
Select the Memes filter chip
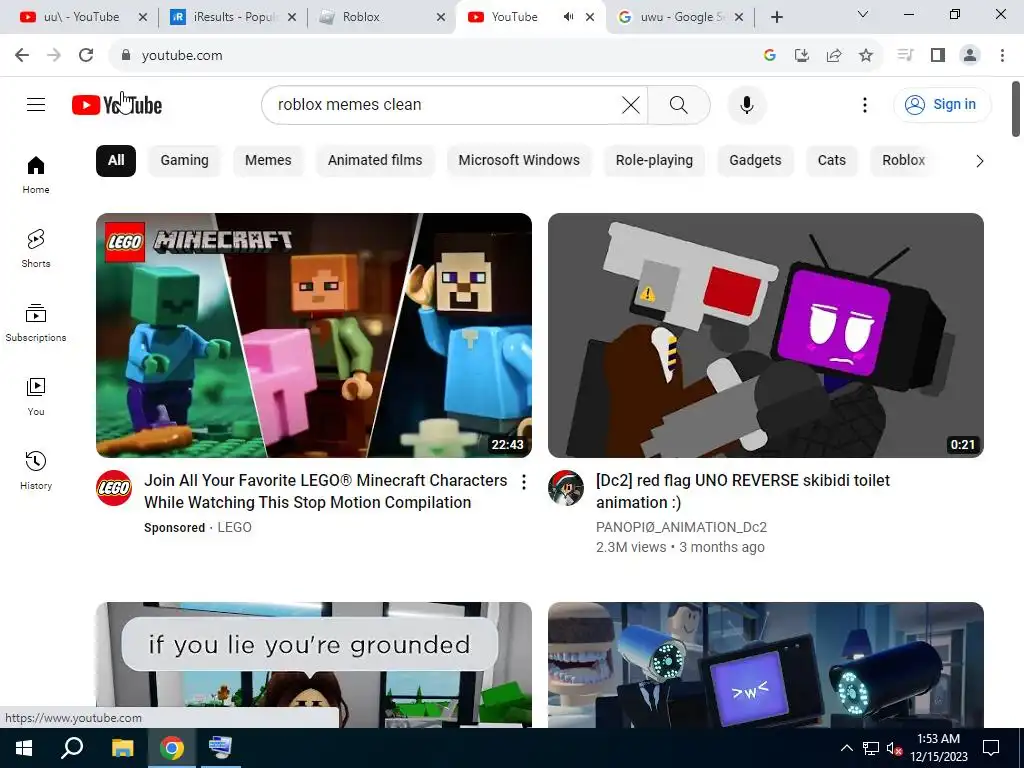268,161
